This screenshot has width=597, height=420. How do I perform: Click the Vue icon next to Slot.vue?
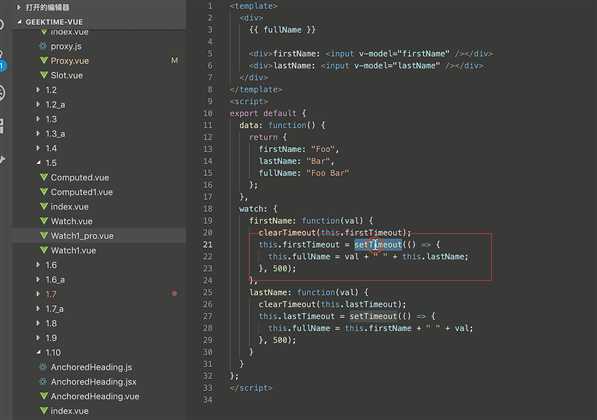tap(44, 75)
